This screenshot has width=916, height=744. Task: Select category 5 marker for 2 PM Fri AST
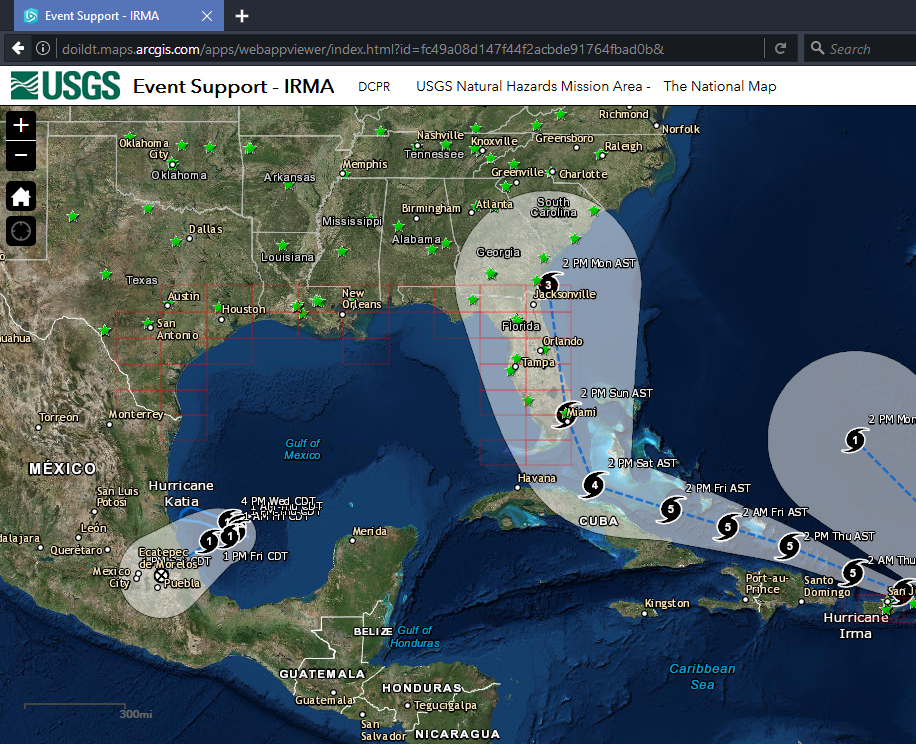(671, 509)
